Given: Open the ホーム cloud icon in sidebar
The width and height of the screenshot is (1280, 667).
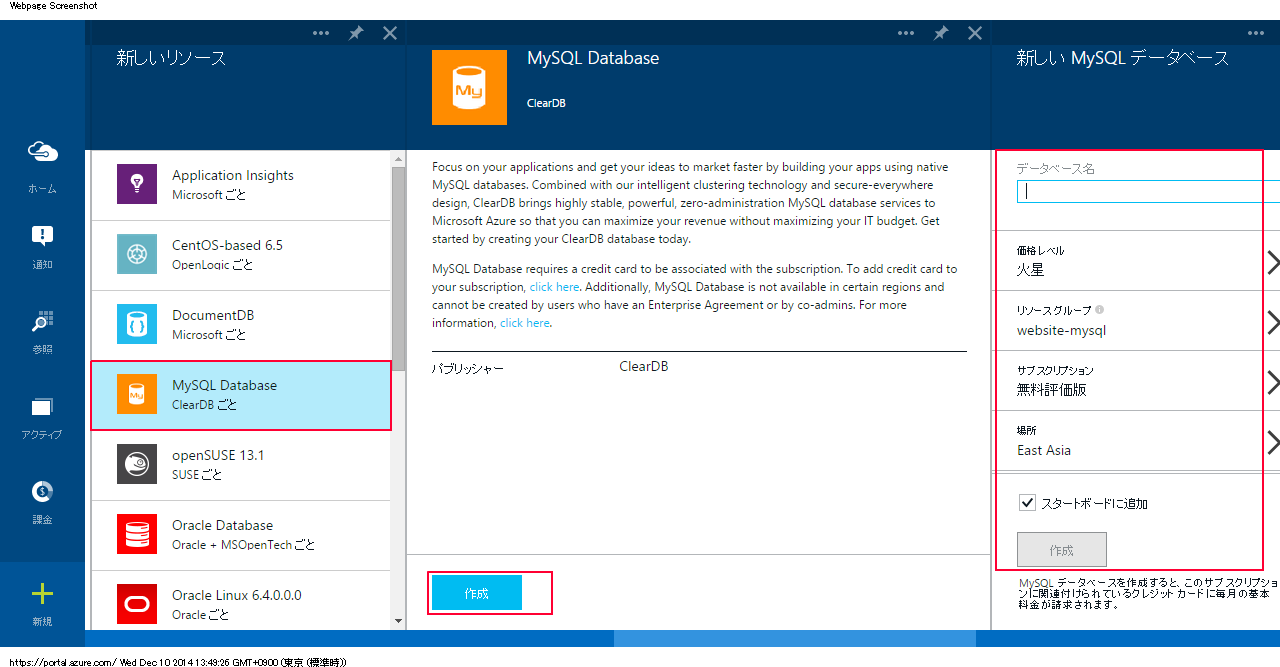Looking at the screenshot, I should 42,151.
